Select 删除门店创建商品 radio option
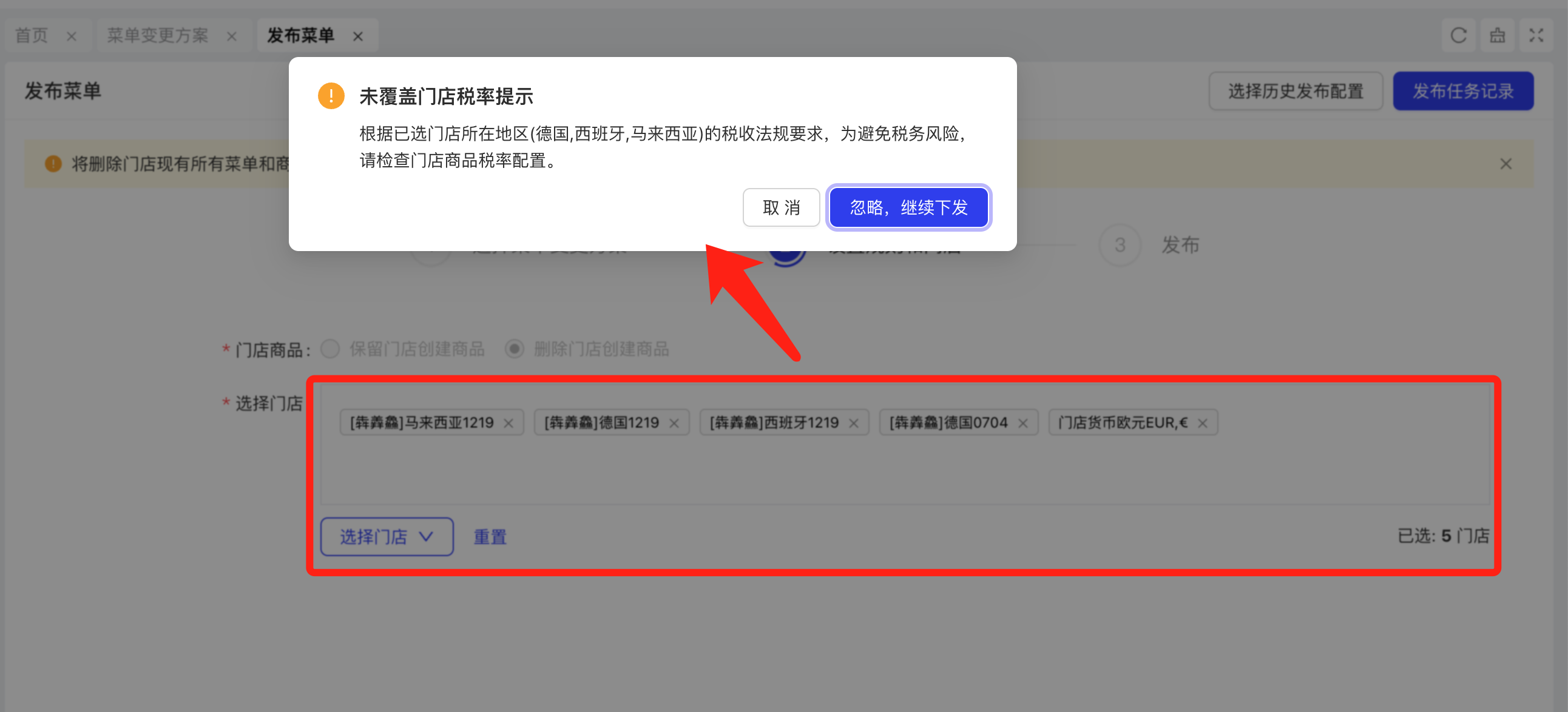Screen dimensions: 1568x712 coord(515,349)
